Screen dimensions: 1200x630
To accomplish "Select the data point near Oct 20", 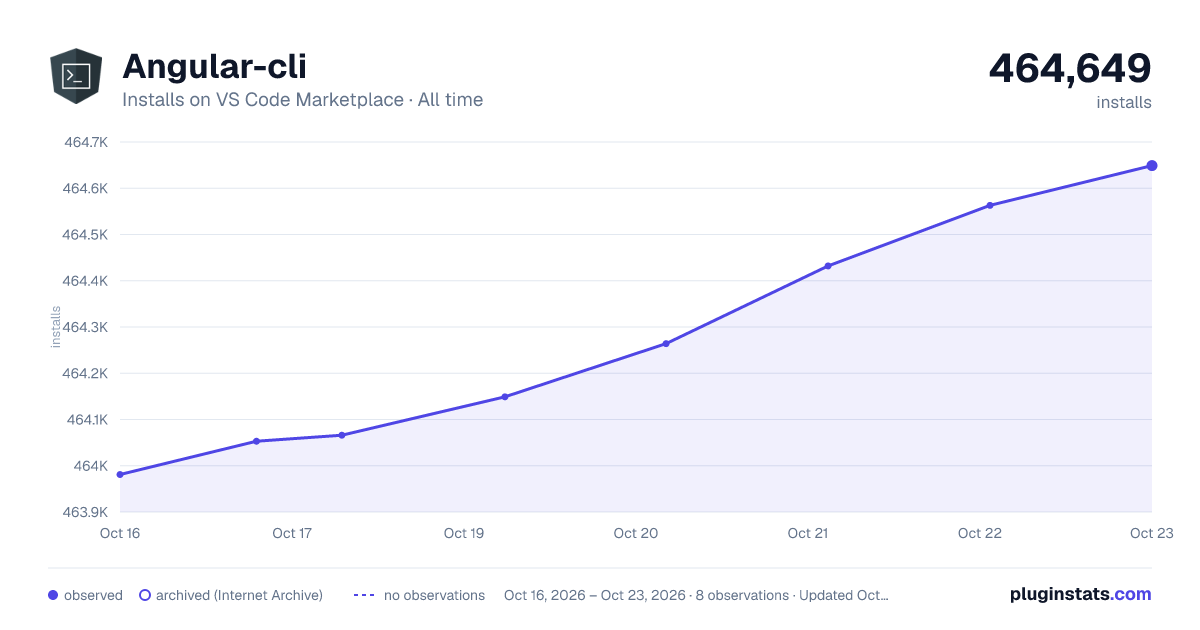I will point(666,344).
